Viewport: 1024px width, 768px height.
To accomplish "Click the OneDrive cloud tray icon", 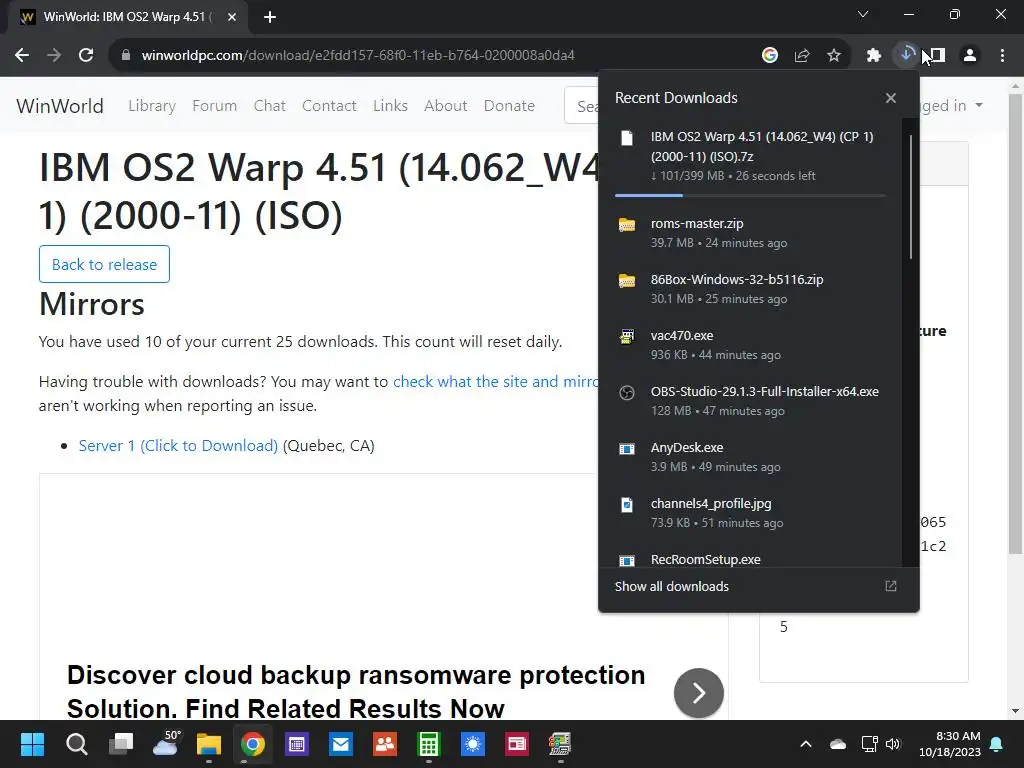I will (838, 744).
